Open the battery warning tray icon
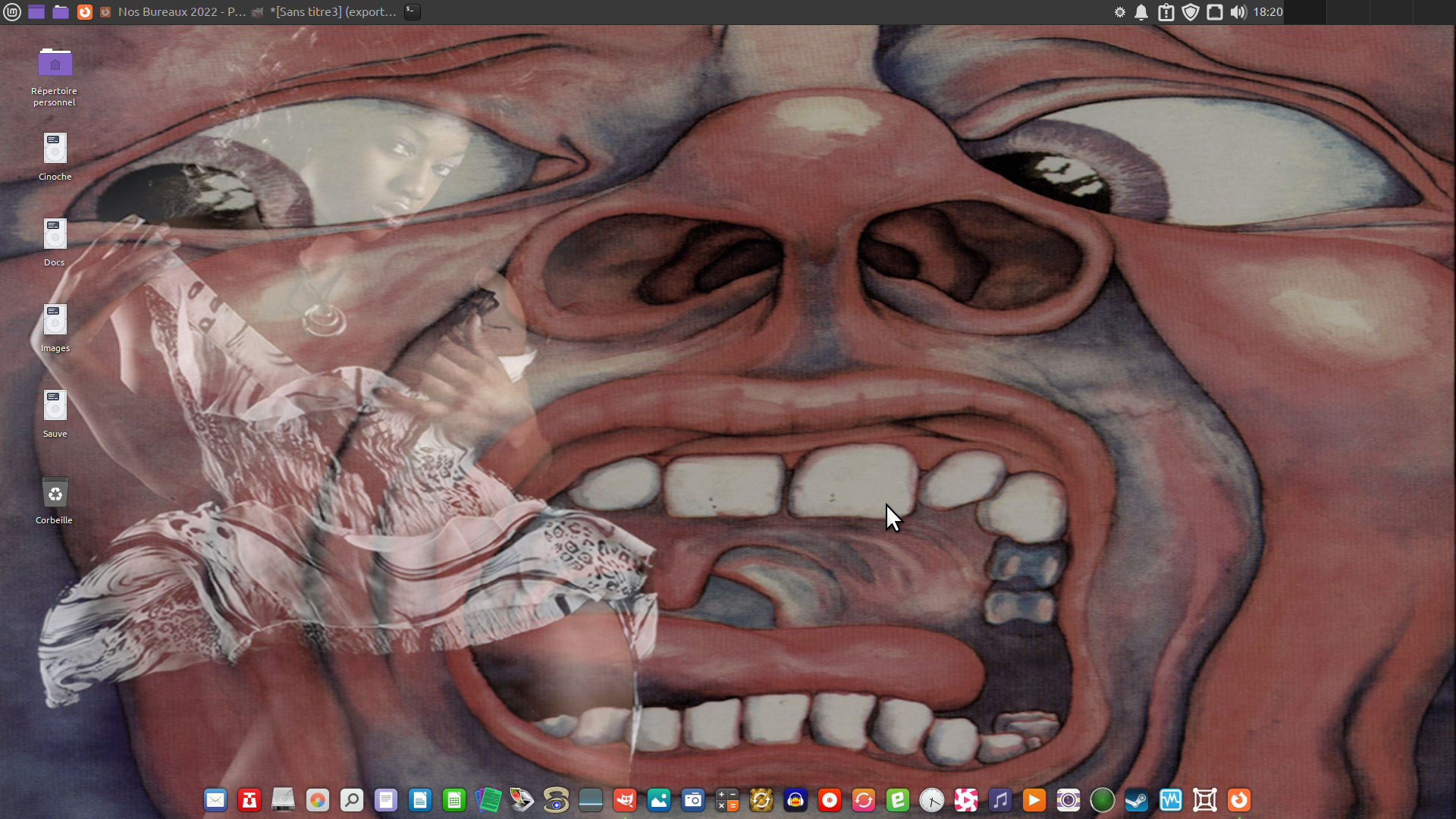Screen dimensions: 1456x819 (1166, 12)
